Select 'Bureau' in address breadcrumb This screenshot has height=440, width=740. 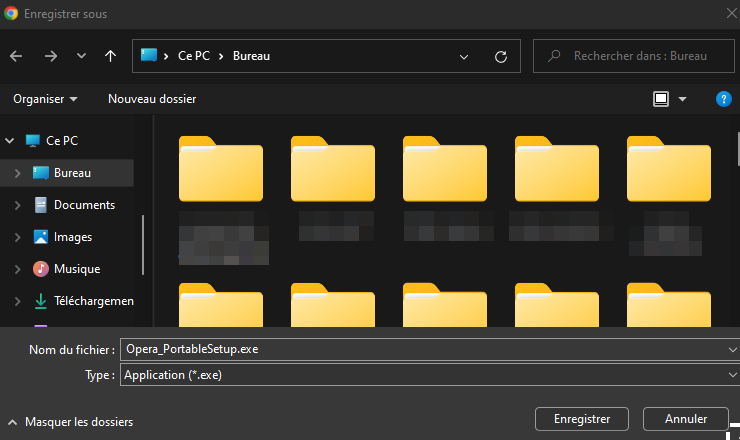(x=251, y=56)
